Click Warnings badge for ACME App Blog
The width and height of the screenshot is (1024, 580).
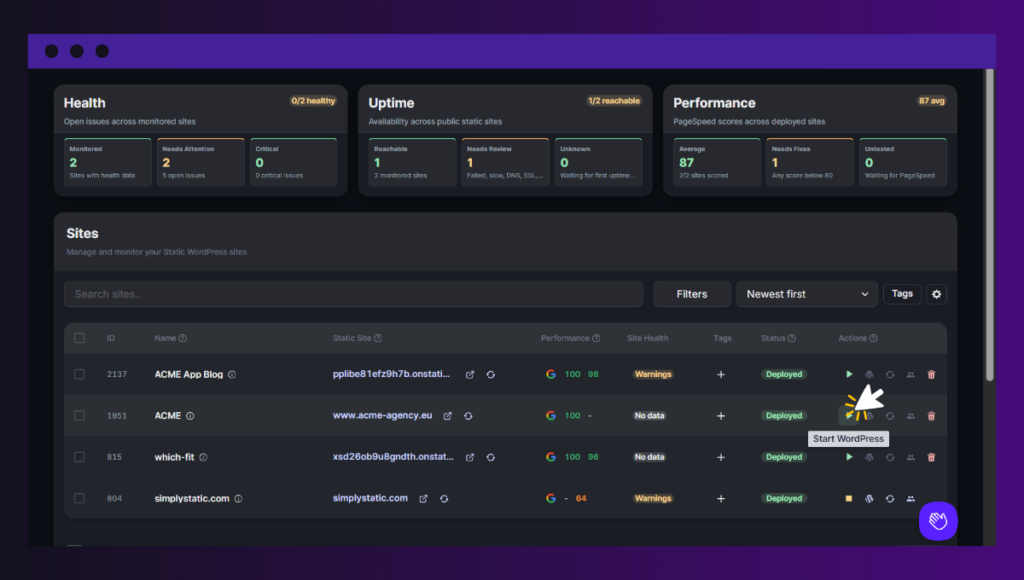(652, 374)
